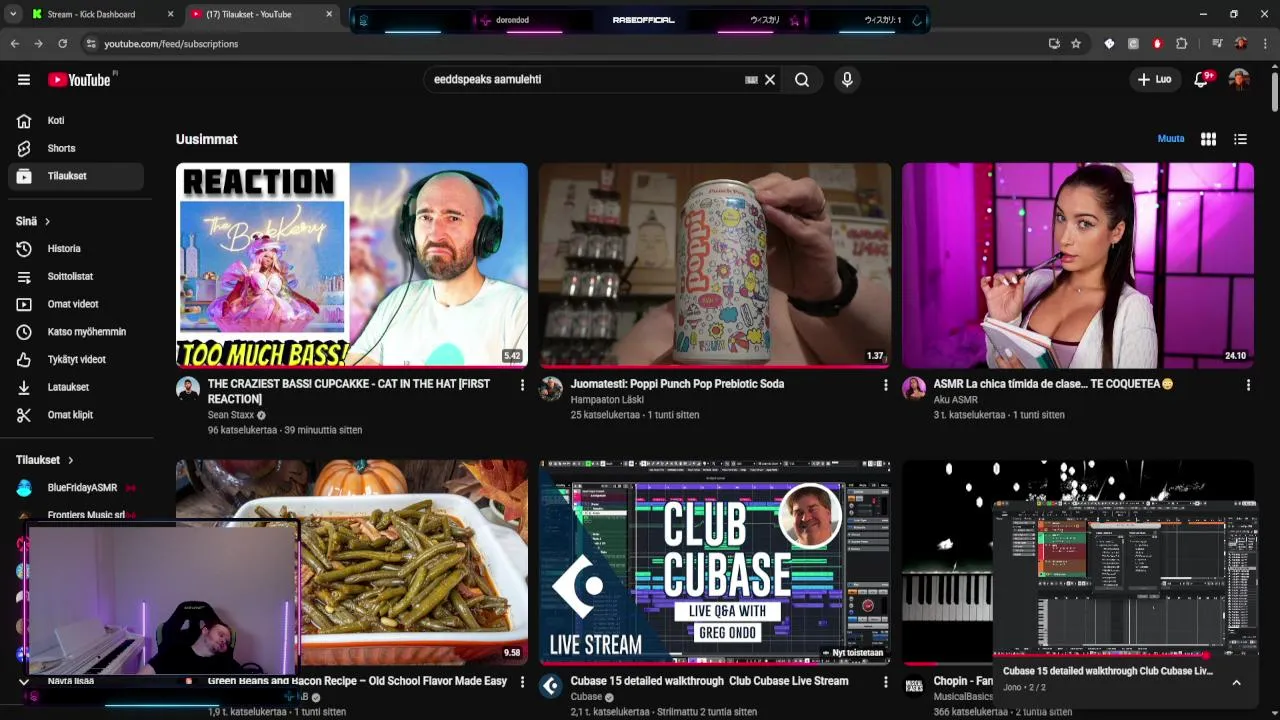Clear the search box with the X
This screenshot has height=720, width=1280.
tap(770, 79)
